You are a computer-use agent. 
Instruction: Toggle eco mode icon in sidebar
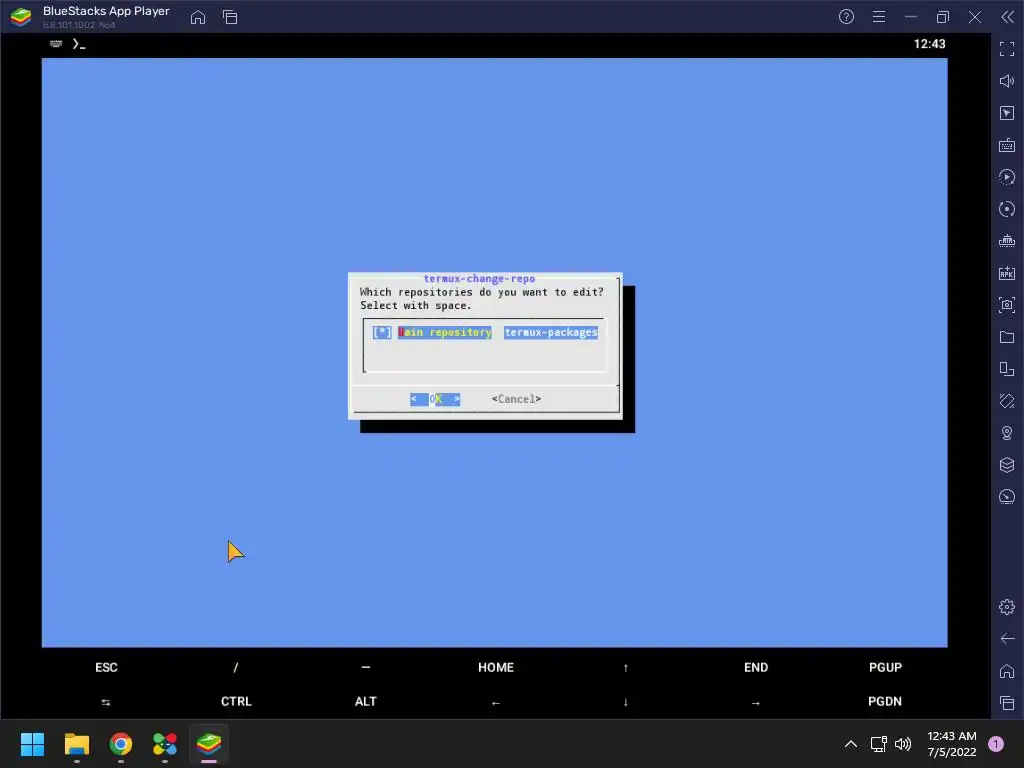[x=1007, y=496]
